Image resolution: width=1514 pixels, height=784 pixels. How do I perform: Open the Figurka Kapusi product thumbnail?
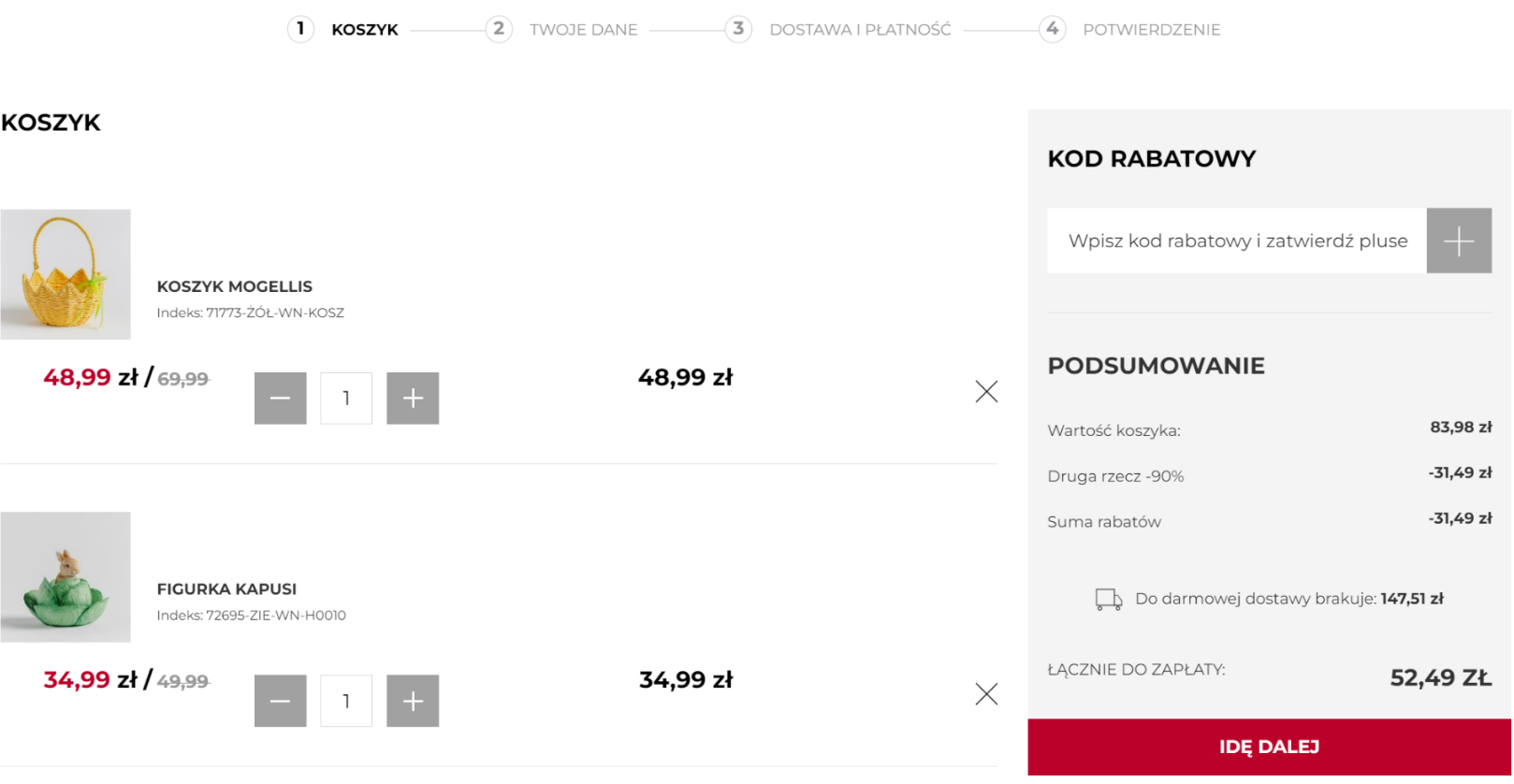[x=66, y=577]
